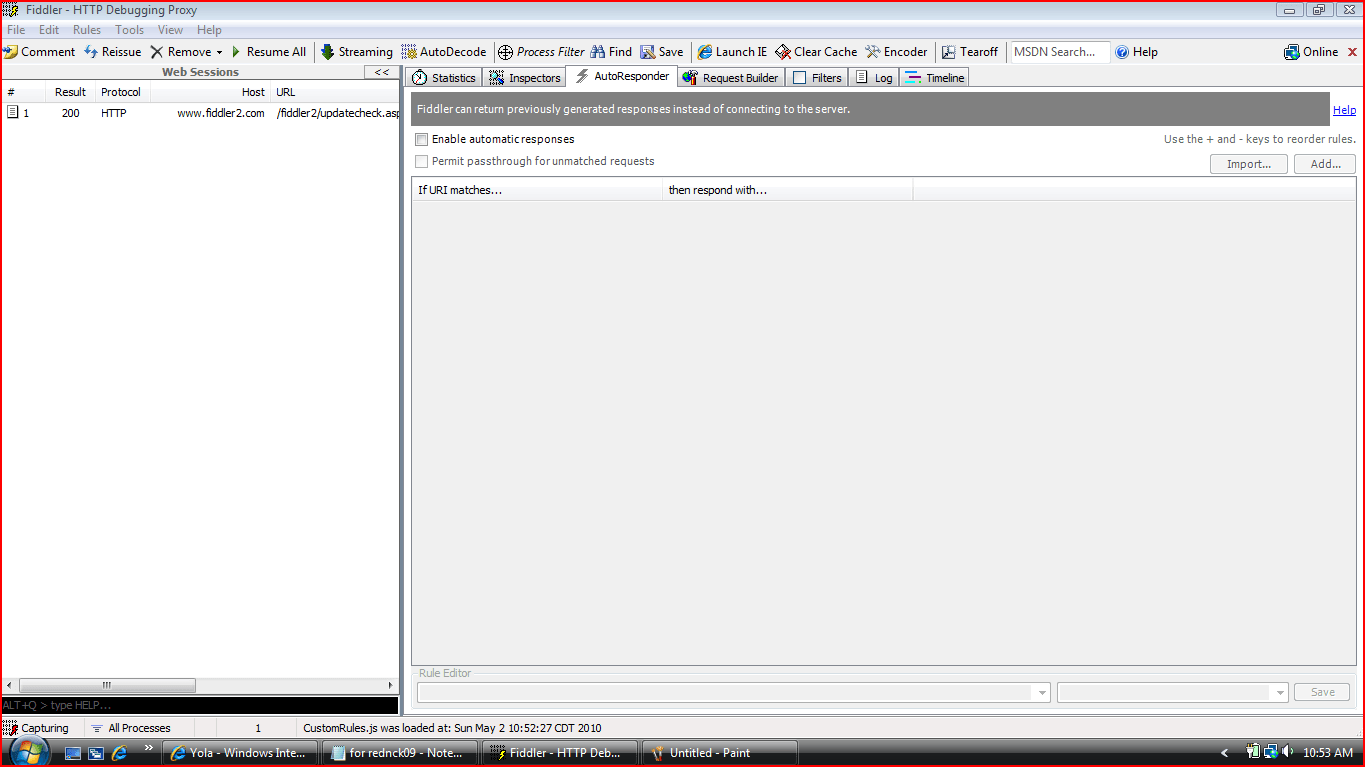Viewport: 1365px width, 767px height.
Task: Switch to the Inspectors tab
Action: tap(525, 78)
